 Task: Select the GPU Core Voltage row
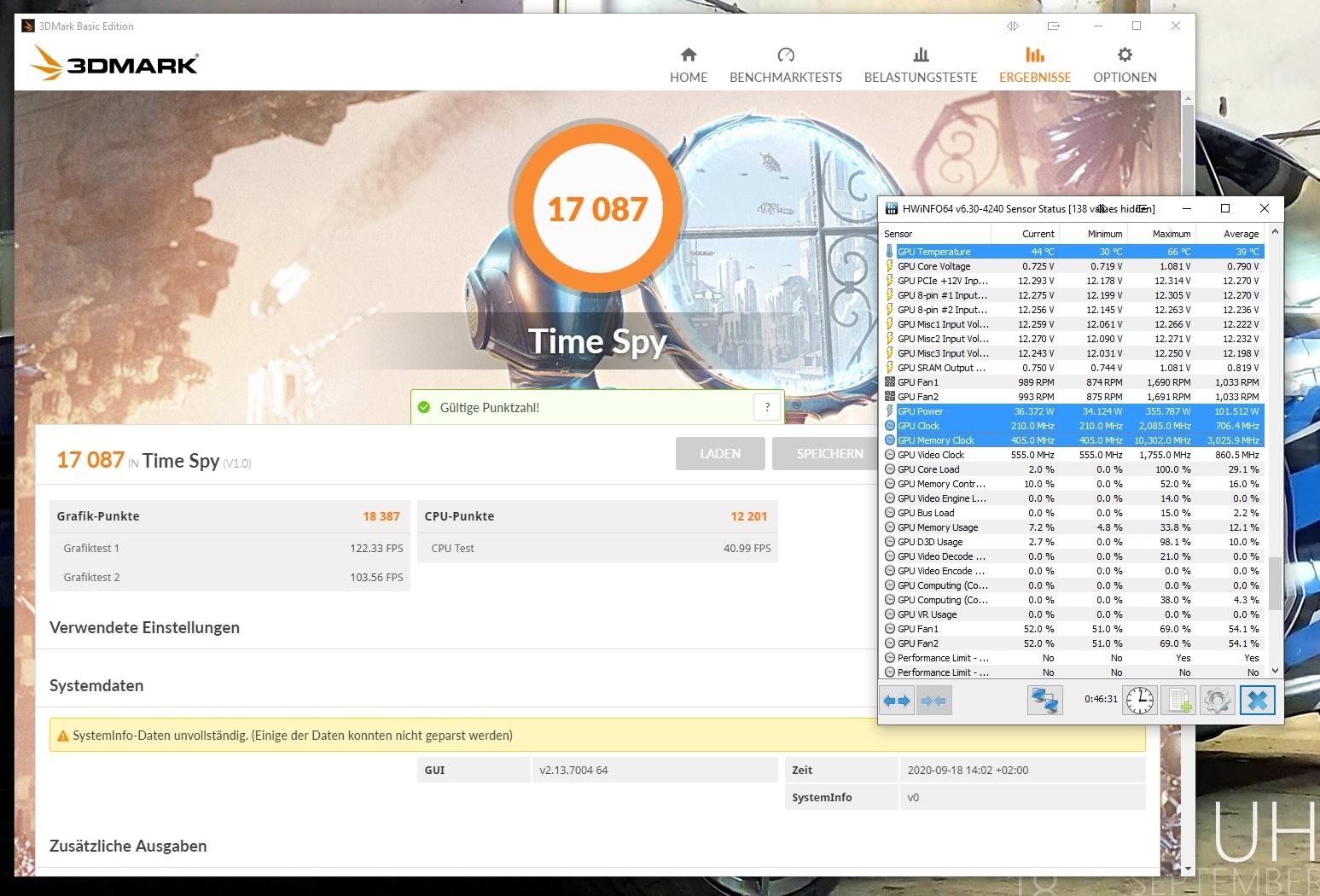(1073, 266)
